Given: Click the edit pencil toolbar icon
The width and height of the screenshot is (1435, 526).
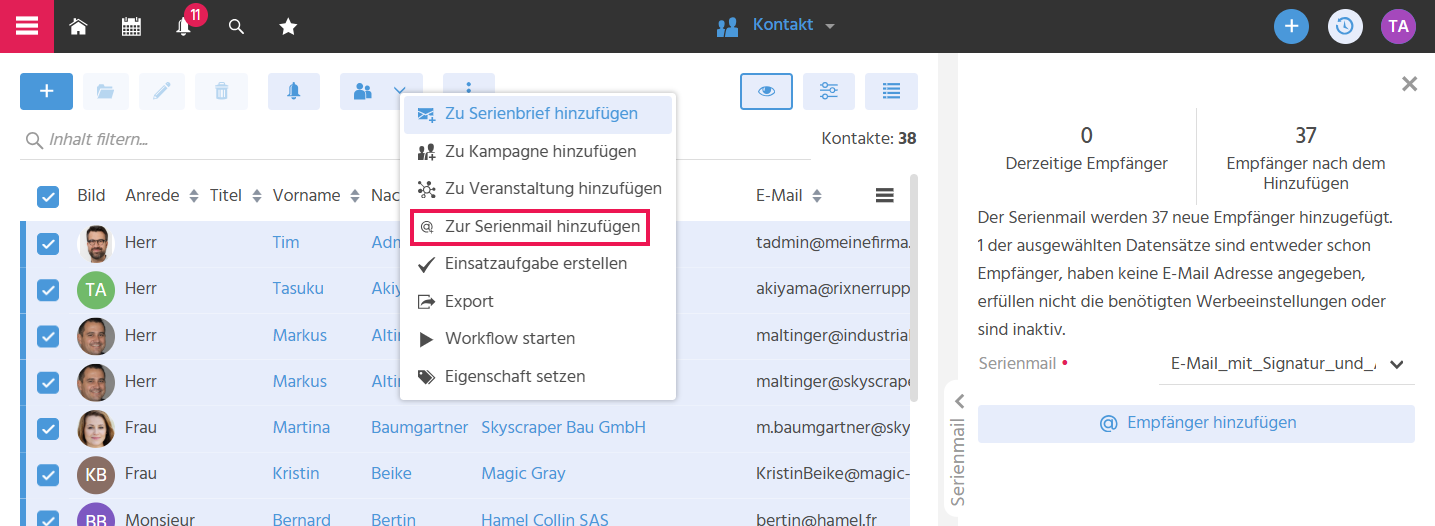Looking at the screenshot, I should pos(162,91).
